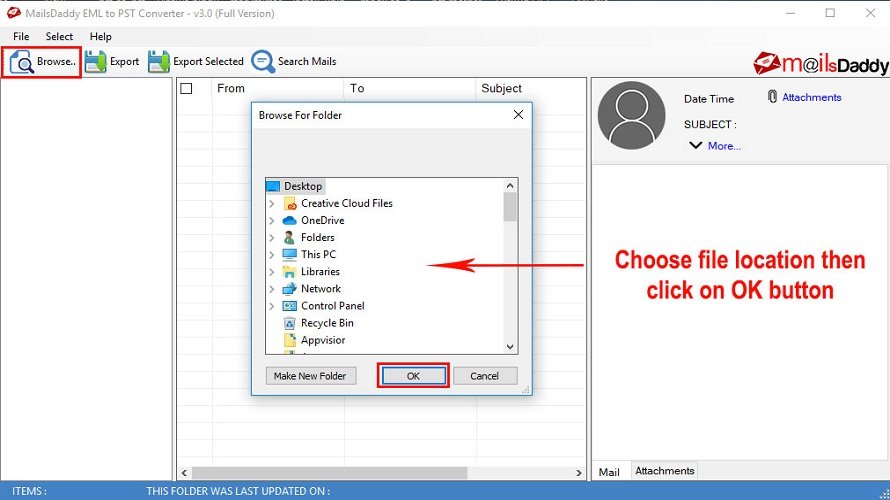Click the Libraries icon
The width and height of the screenshot is (890, 500).
tap(289, 271)
